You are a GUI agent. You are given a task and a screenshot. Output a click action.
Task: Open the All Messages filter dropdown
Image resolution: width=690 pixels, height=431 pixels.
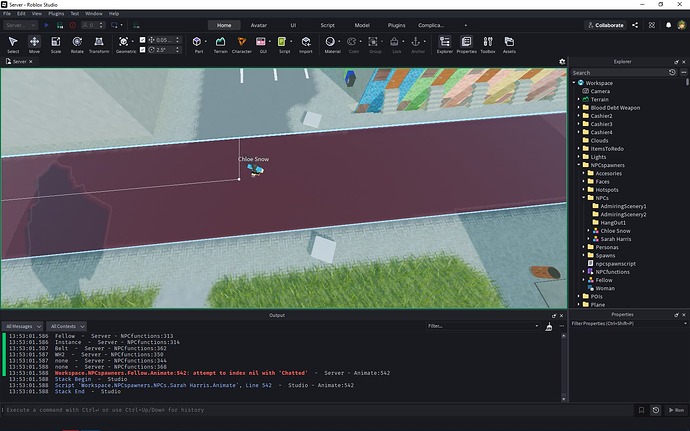(22, 326)
